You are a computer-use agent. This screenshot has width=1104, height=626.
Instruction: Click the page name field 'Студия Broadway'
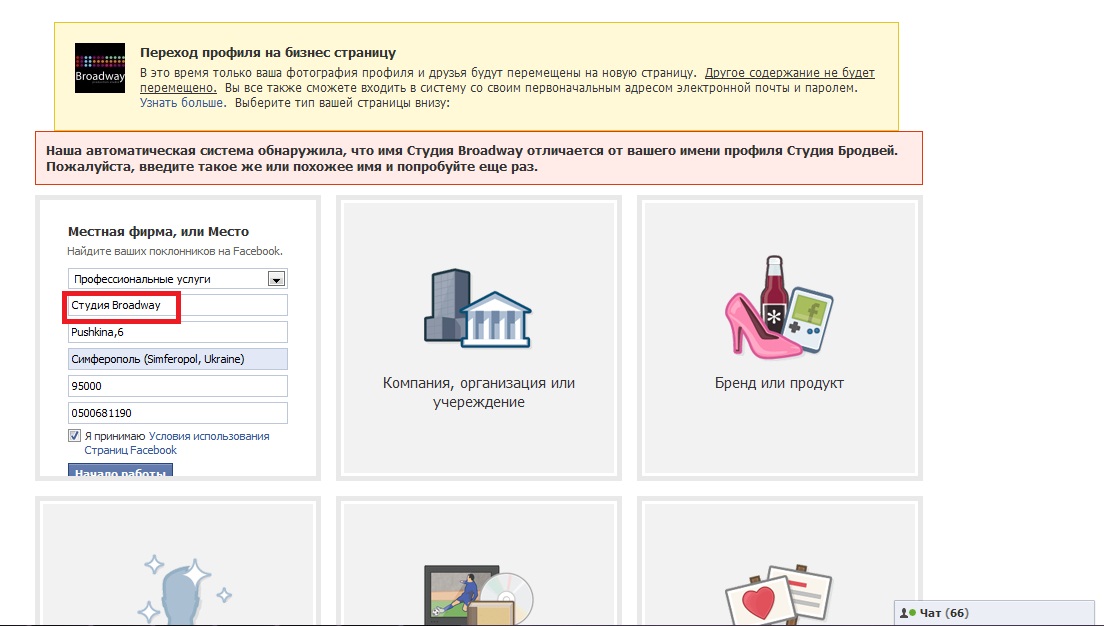click(178, 306)
